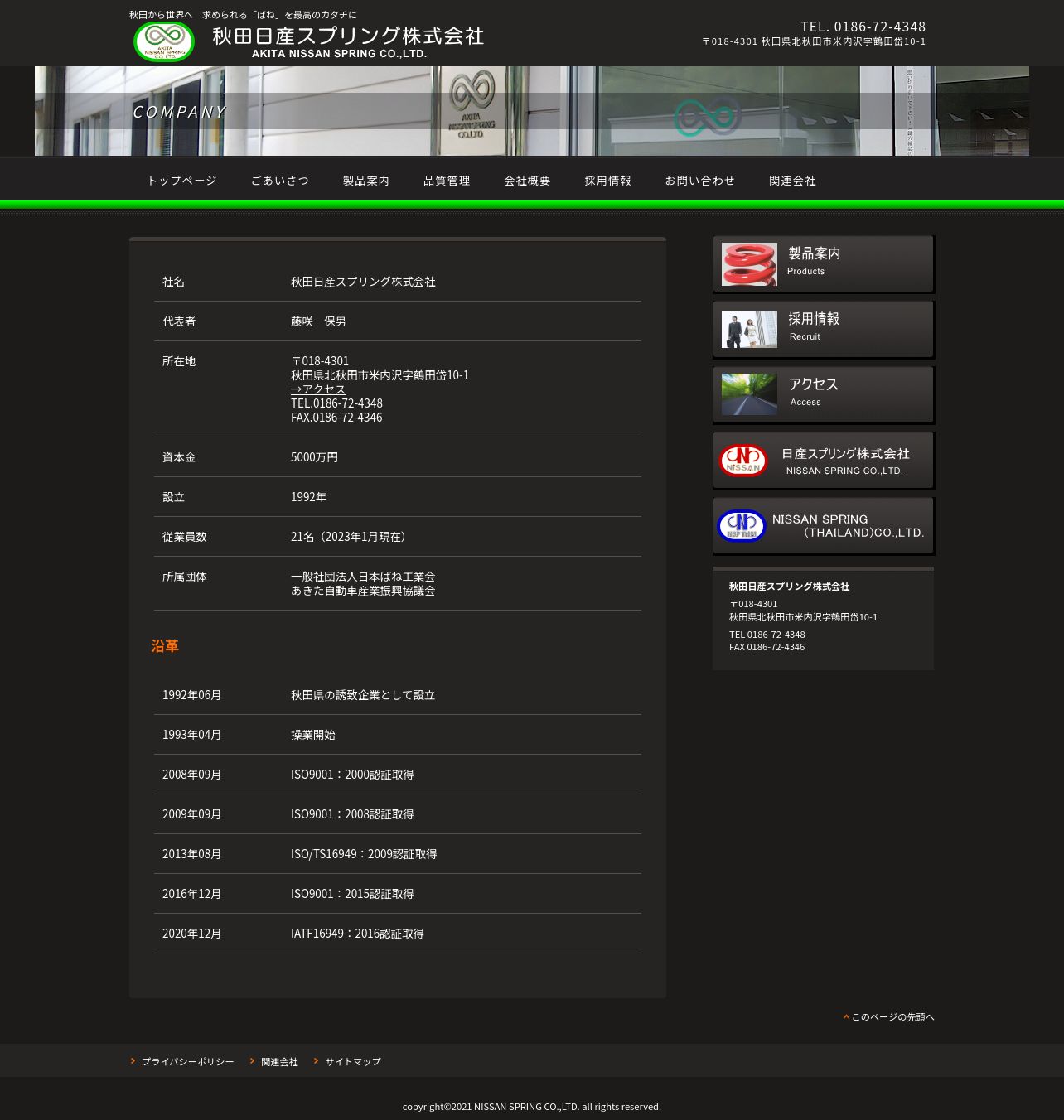Viewport: 1064px width, 1120px height.
Task: Go to 関連会社 in the navigation bar
Action: point(792,181)
